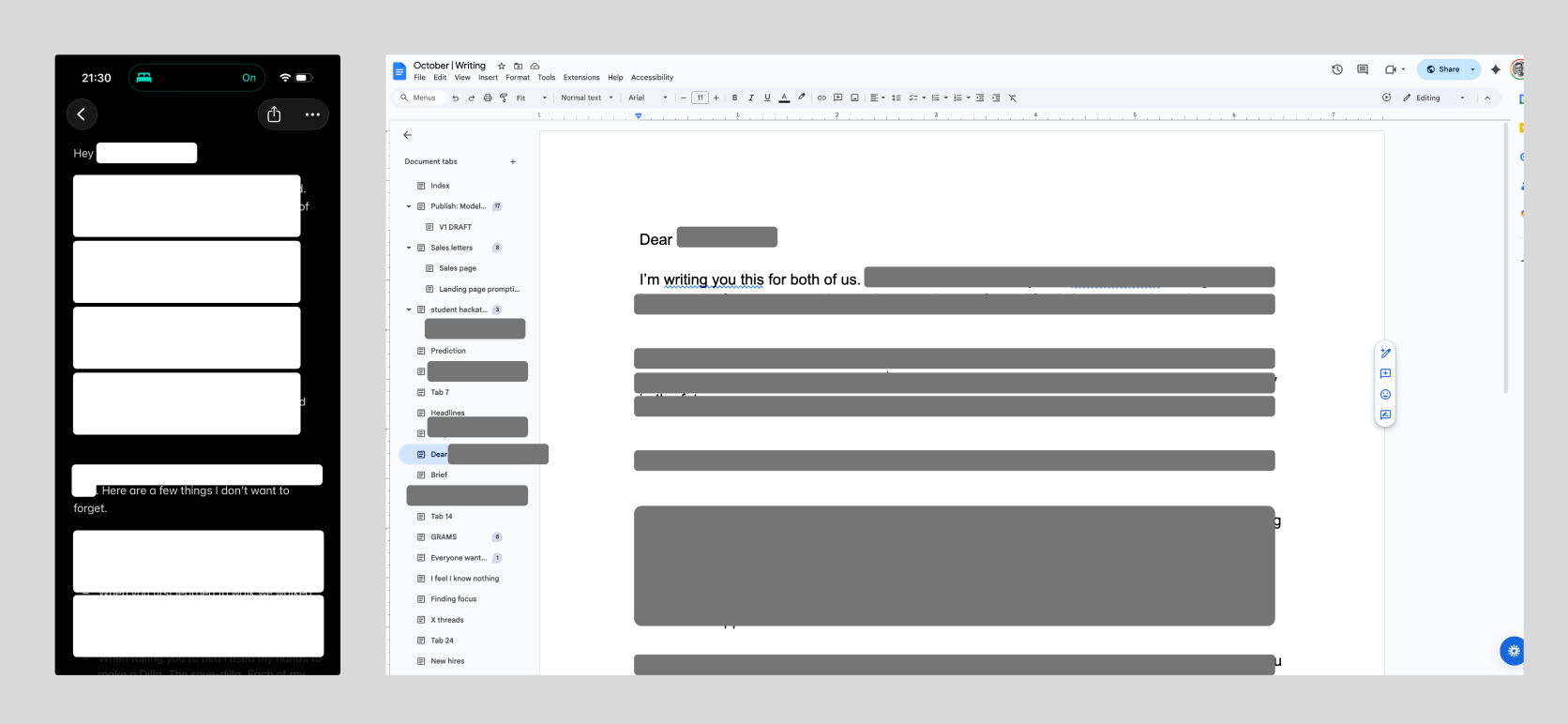This screenshot has height=724, width=1568.
Task: Open the text color picker
Action: tap(784, 98)
